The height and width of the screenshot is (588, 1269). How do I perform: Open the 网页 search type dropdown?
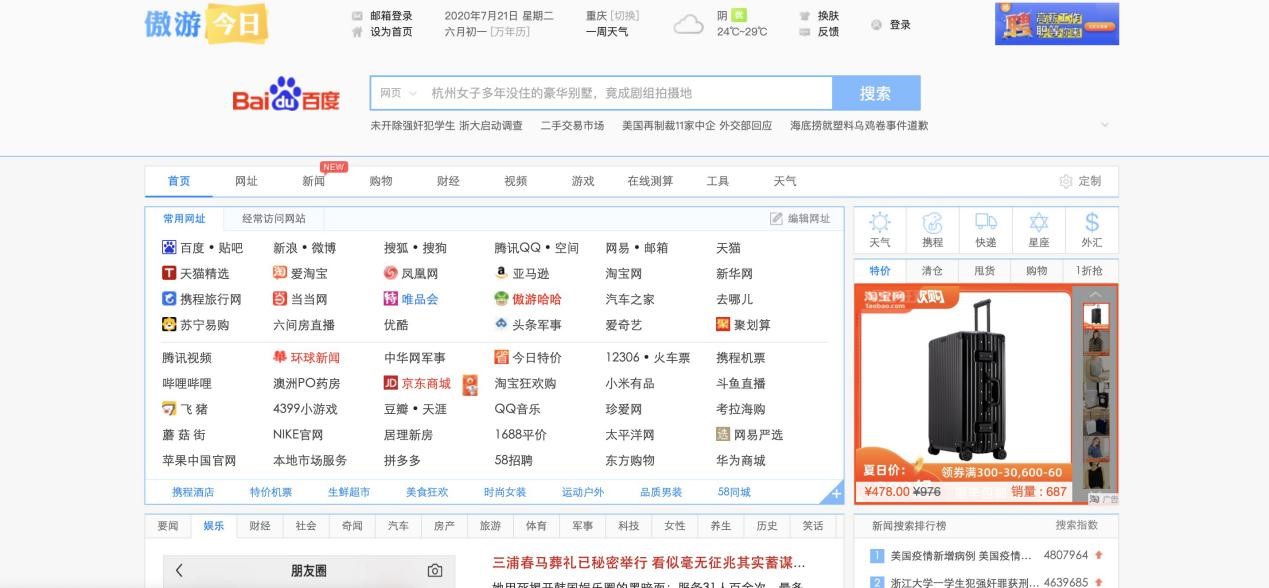click(397, 93)
